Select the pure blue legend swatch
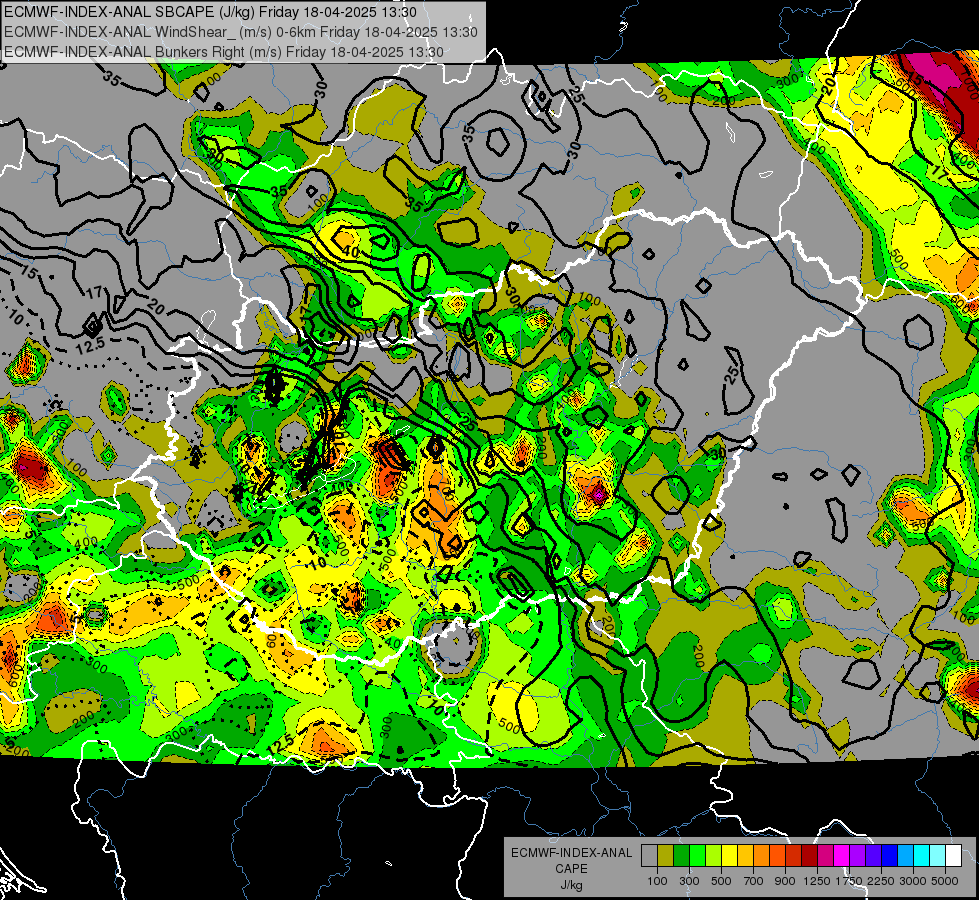979x900 pixels. tap(890, 855)
